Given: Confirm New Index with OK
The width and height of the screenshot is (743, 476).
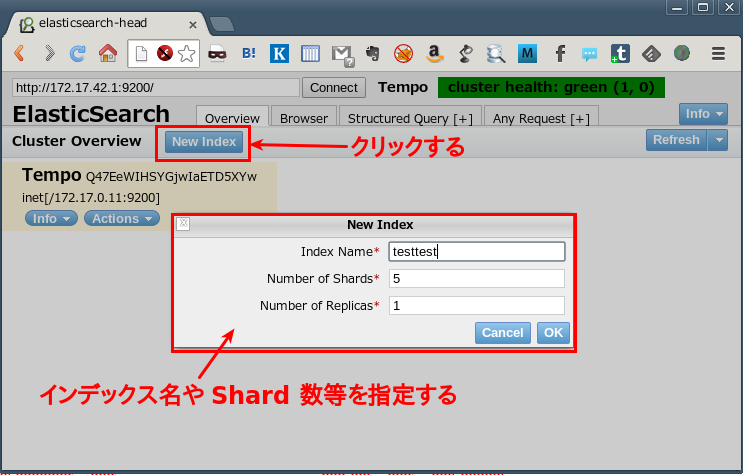Looking at the screenshot, I should 553,333.
